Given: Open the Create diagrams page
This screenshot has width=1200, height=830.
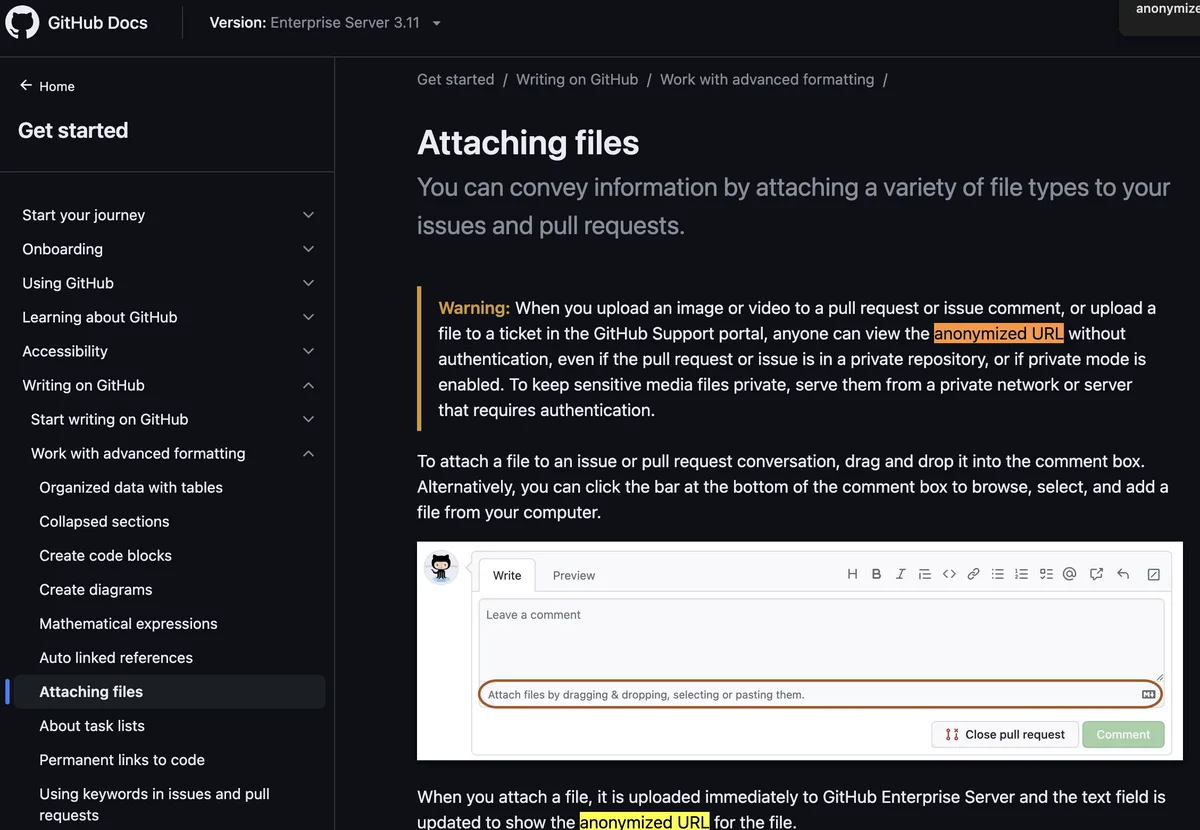Looking at the screenshot, I should pos(96,589).
